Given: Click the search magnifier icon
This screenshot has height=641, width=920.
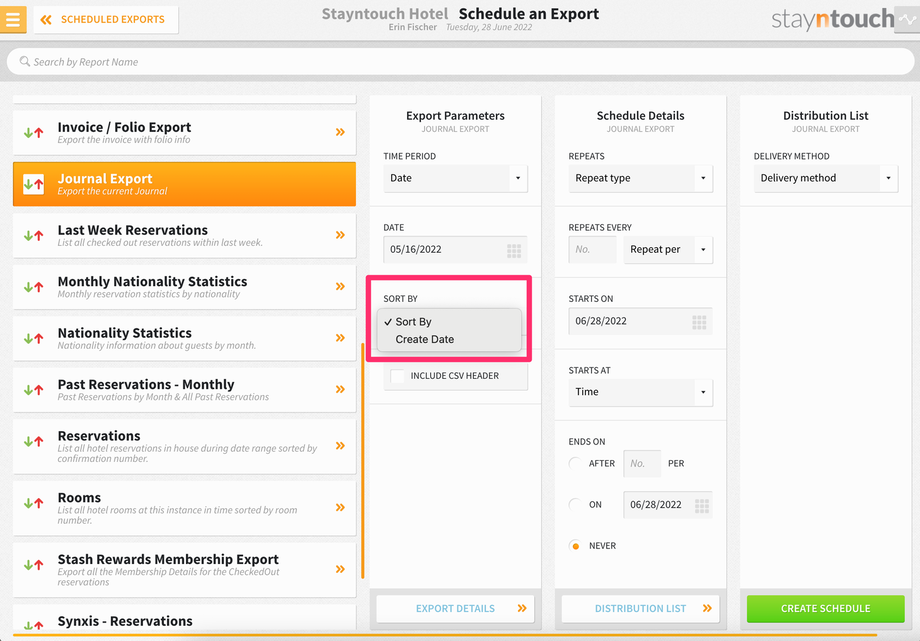Looking at the screenshot, I should click(25, 62).
